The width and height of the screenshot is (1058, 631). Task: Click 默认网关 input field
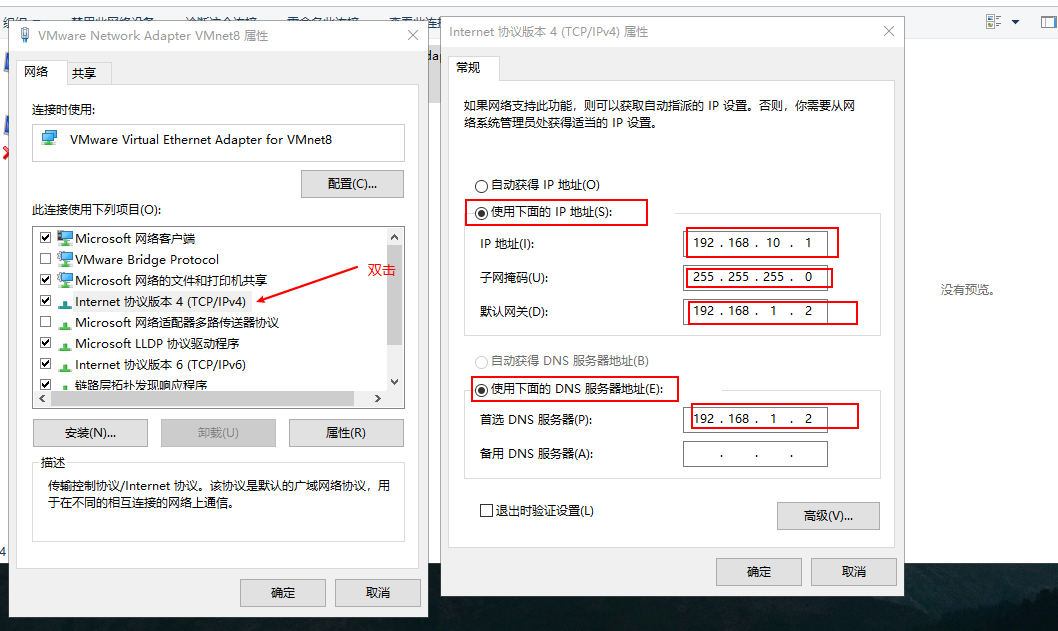click(x=755, y=311)
